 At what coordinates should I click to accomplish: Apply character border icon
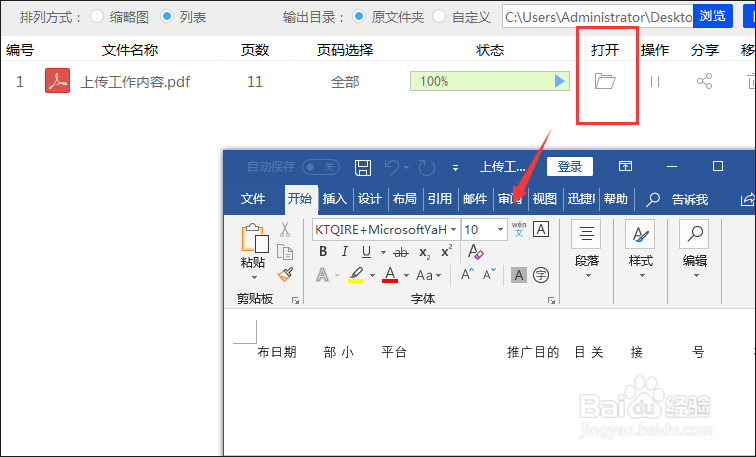pos(541,229)
